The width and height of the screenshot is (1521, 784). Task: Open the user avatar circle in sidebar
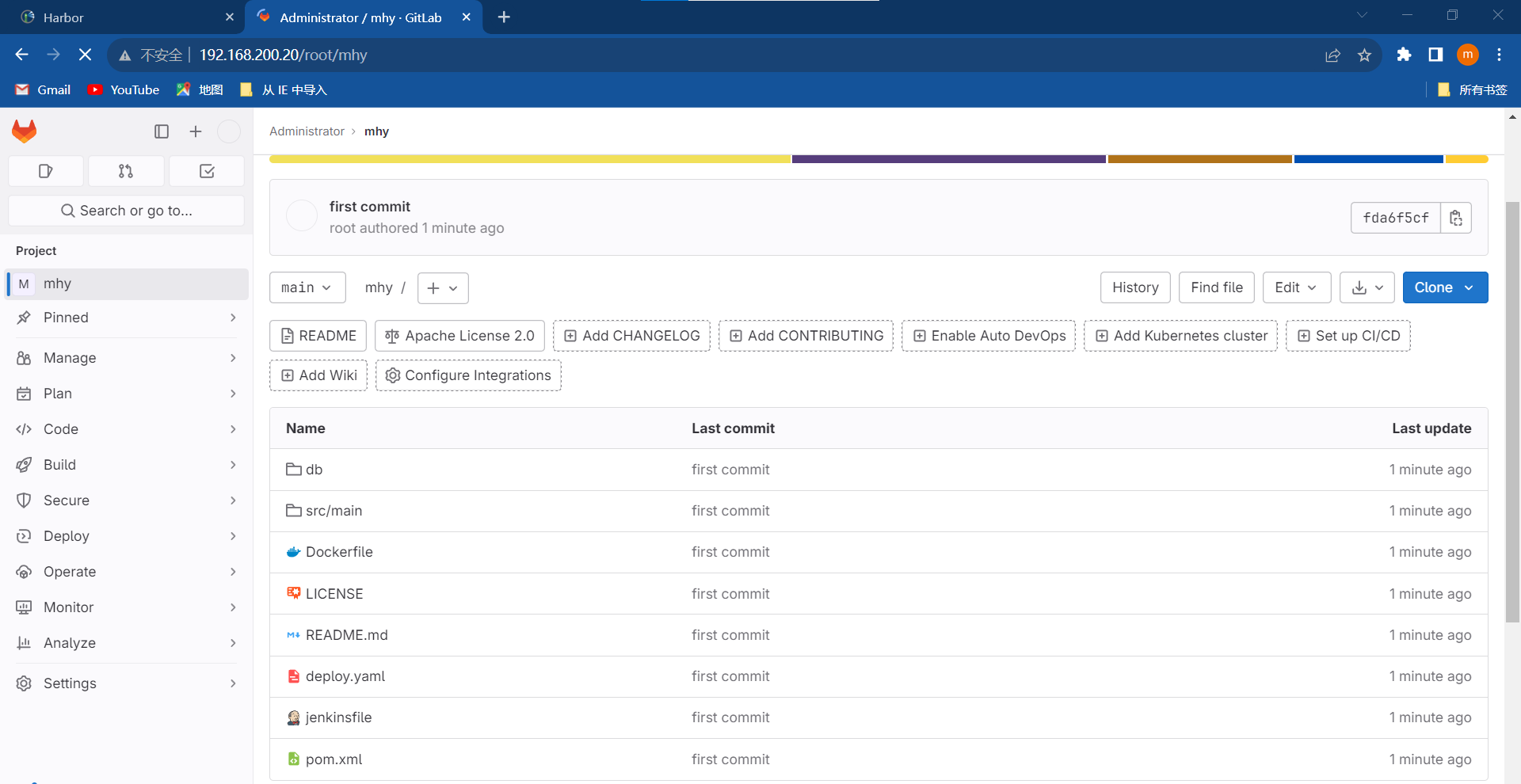(x=229, y=131)
